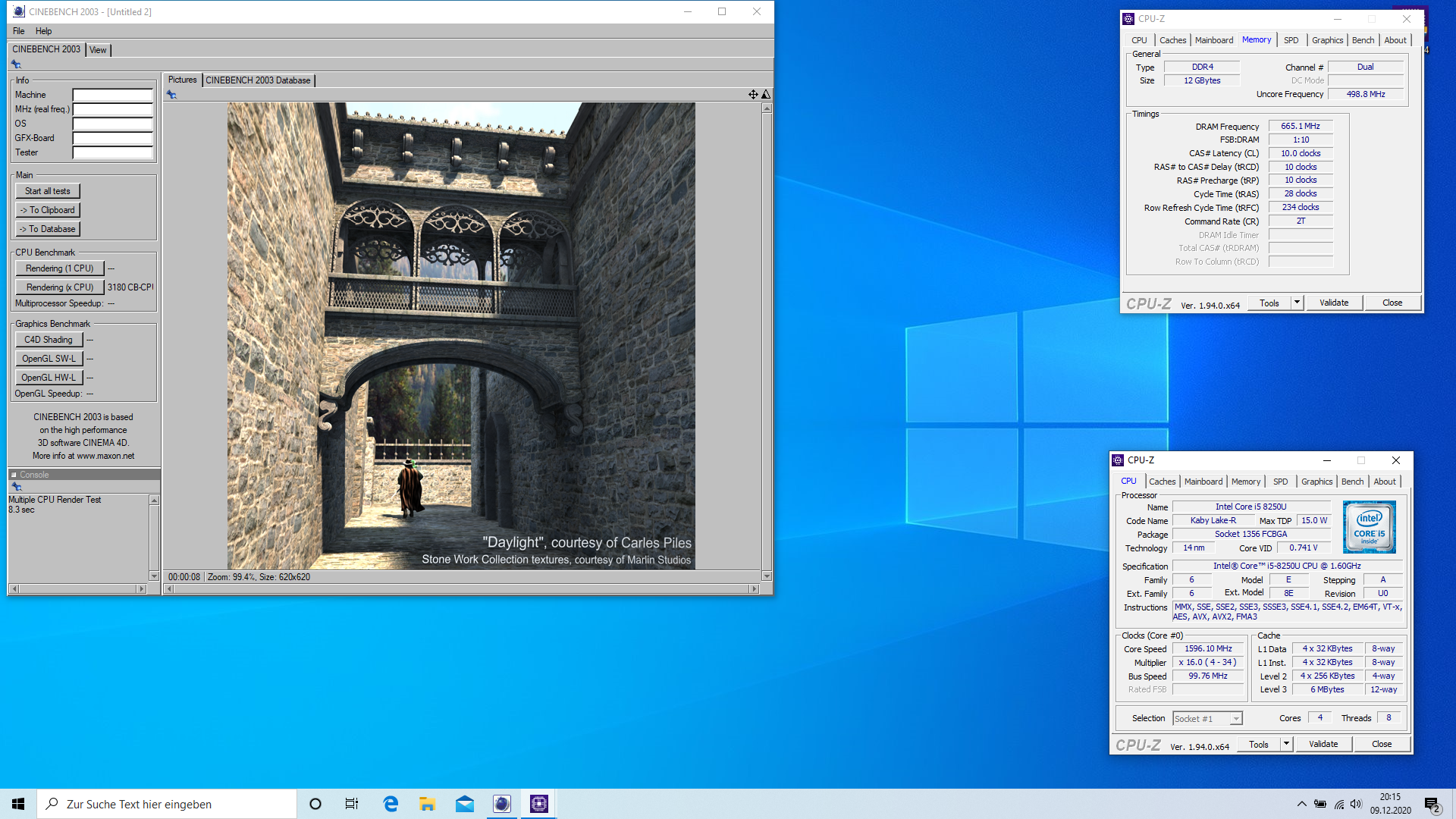Image resolution: width=1456 pixels, height=819 pixels.
Task: Collapse the Console panel header toggle
Action: click(x=14, y=475)
